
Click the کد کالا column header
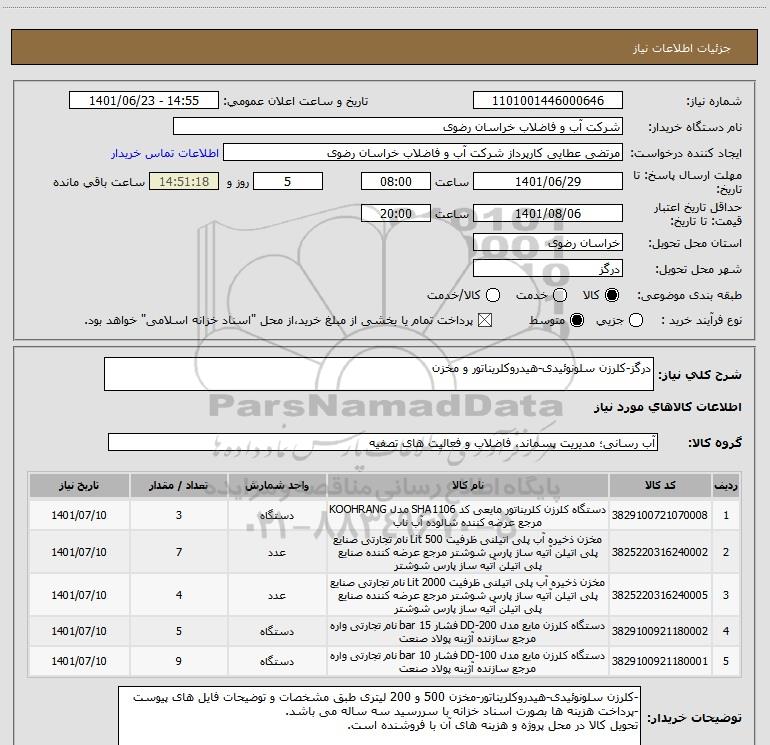[660, 485]
